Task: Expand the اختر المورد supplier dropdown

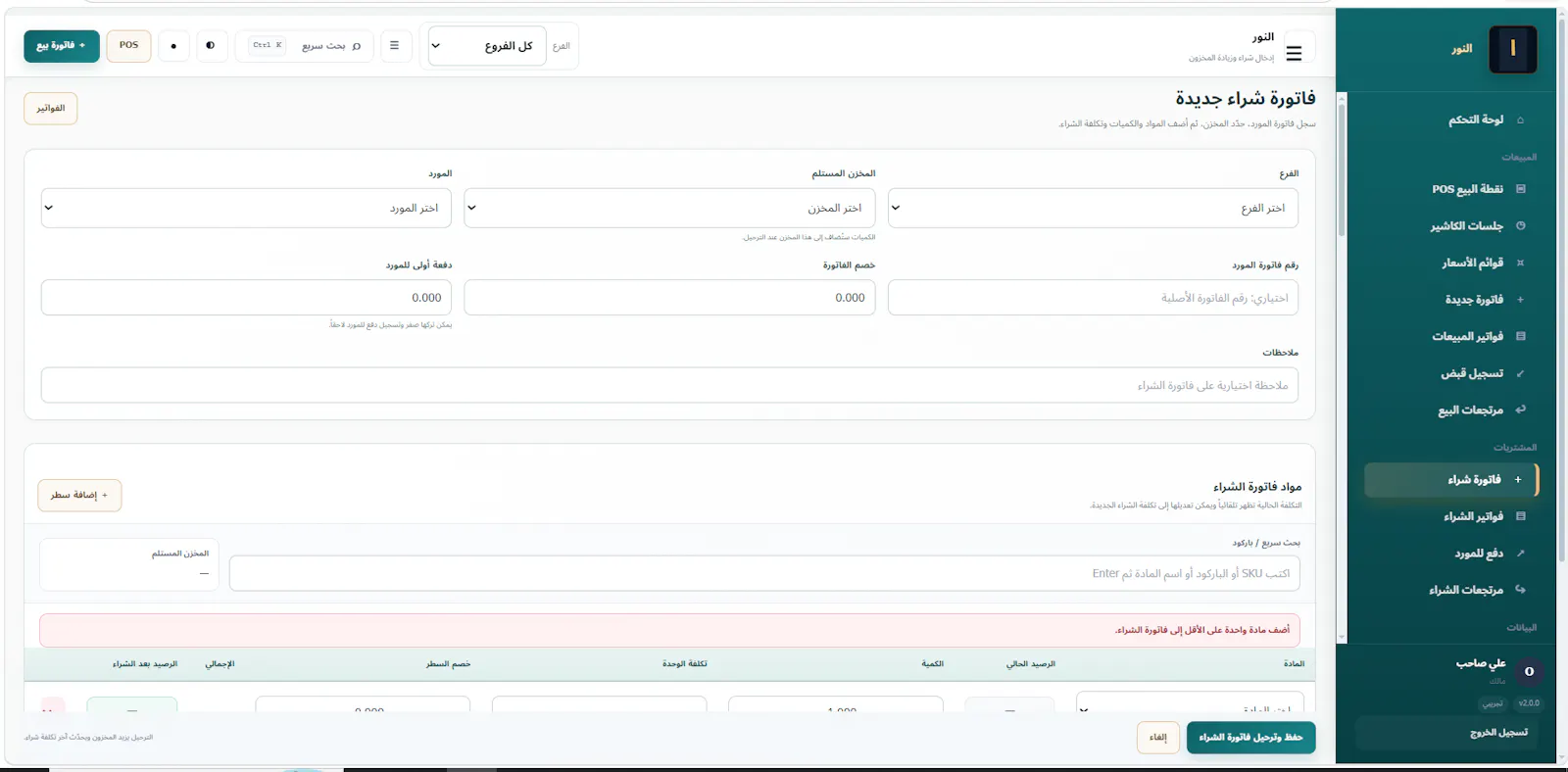Action: coord(246,208)
